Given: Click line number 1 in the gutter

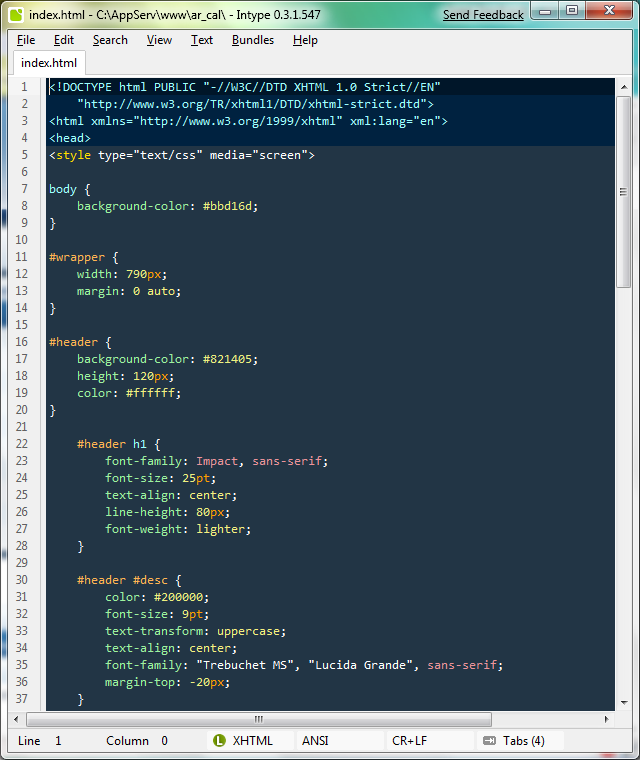Looking at the screenshot, I should [24, 87].
